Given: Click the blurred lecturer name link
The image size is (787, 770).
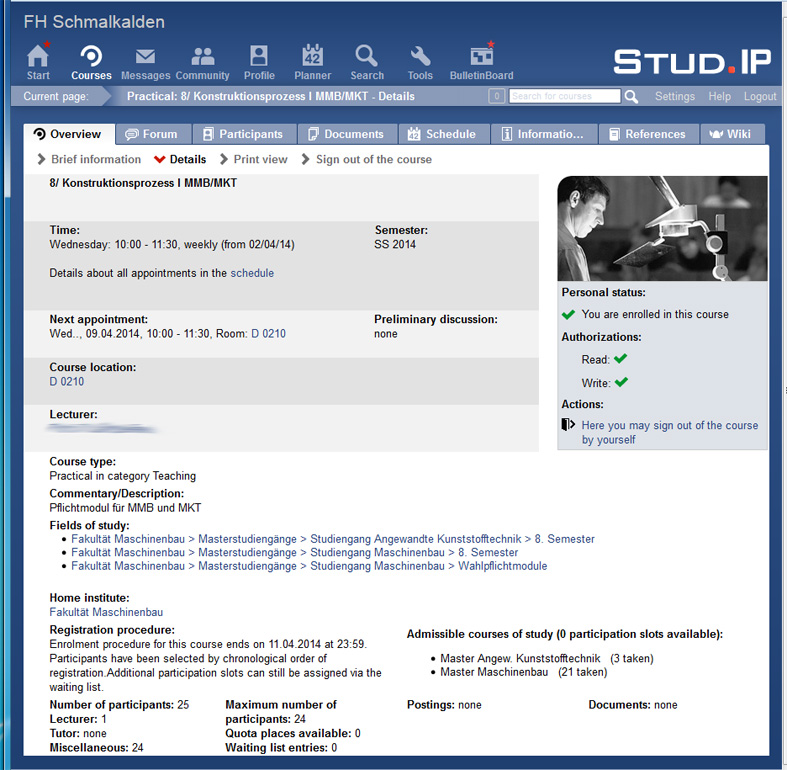Looking at the screenshot, I should pos(101,429).
